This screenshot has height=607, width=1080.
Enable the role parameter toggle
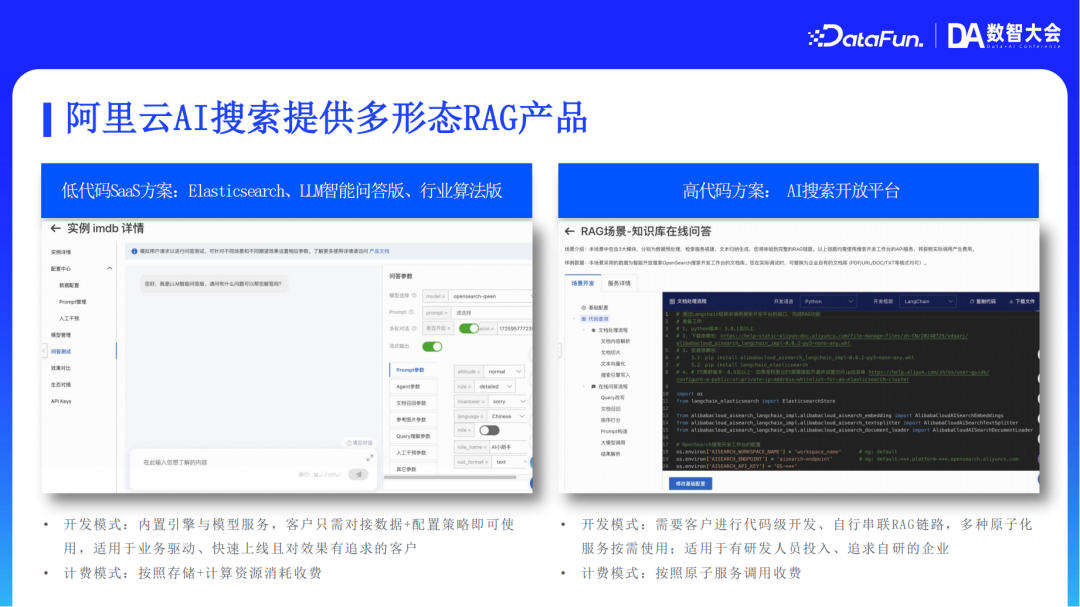pyautogui.click(x=491, y=429)
